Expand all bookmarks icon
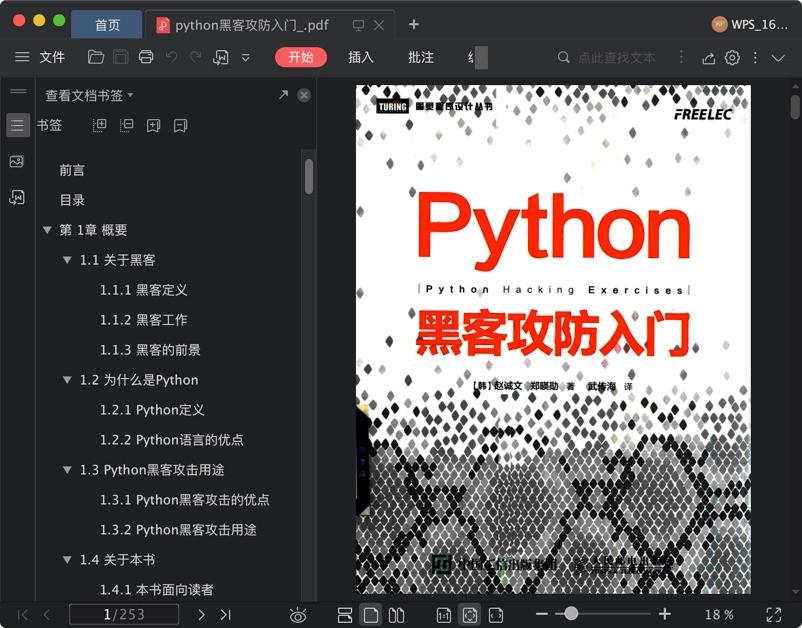802x628 pixels. tap(100, 125)
